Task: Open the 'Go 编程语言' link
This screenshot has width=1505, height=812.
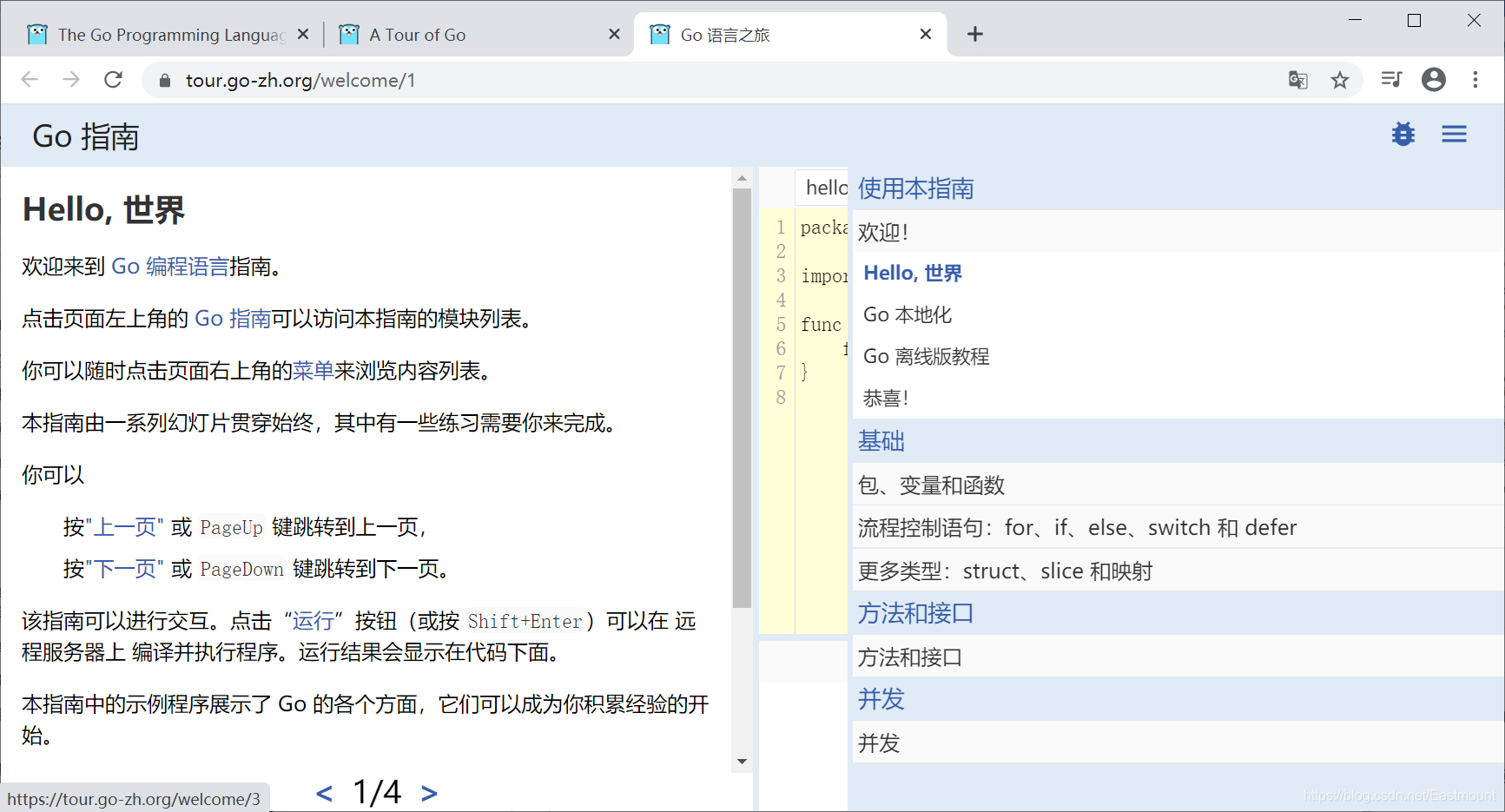Action: [x=170, y=267]
